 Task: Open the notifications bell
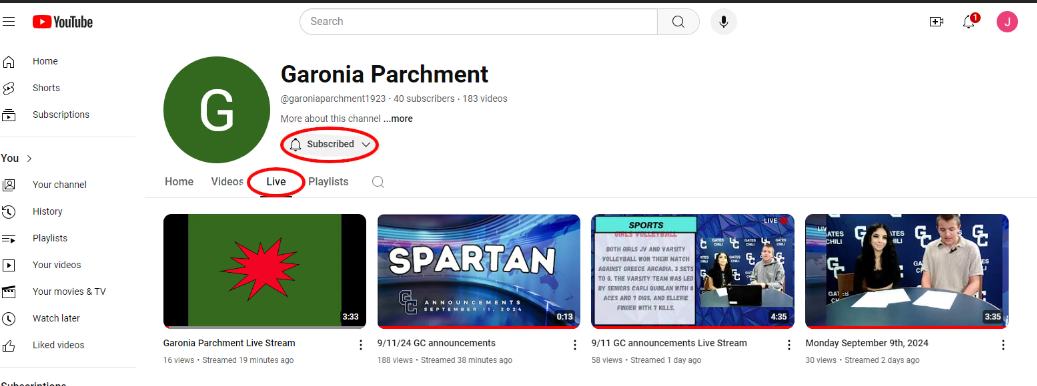[x=970, y=22]
